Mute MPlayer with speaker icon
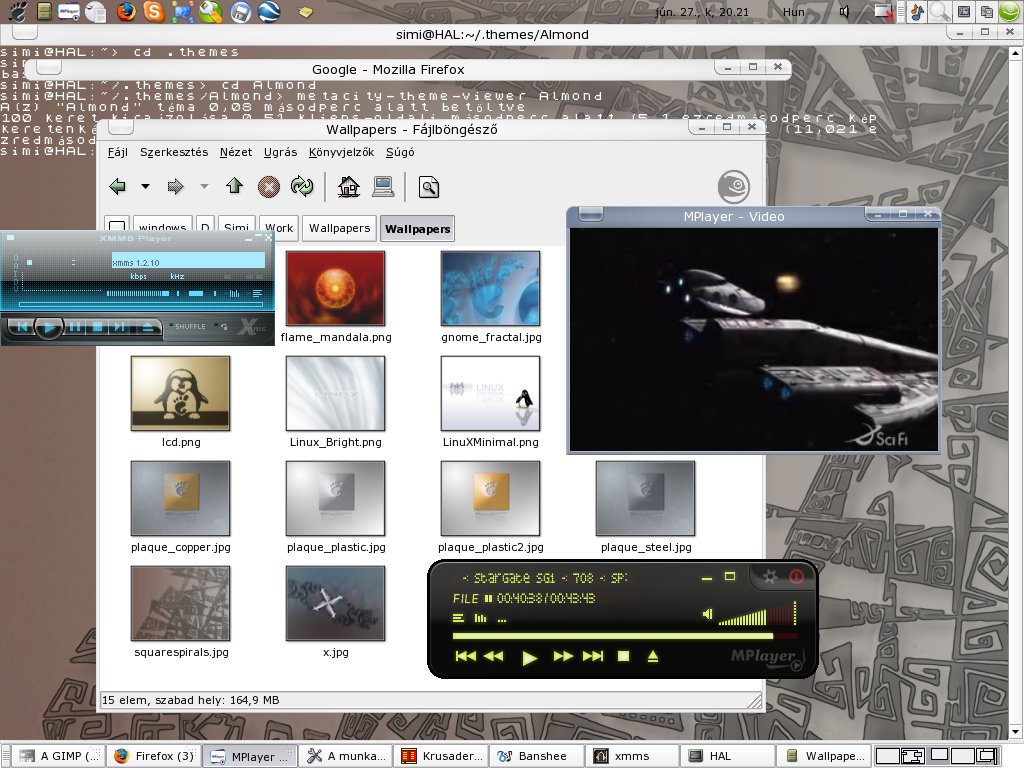 pos(707,615)
